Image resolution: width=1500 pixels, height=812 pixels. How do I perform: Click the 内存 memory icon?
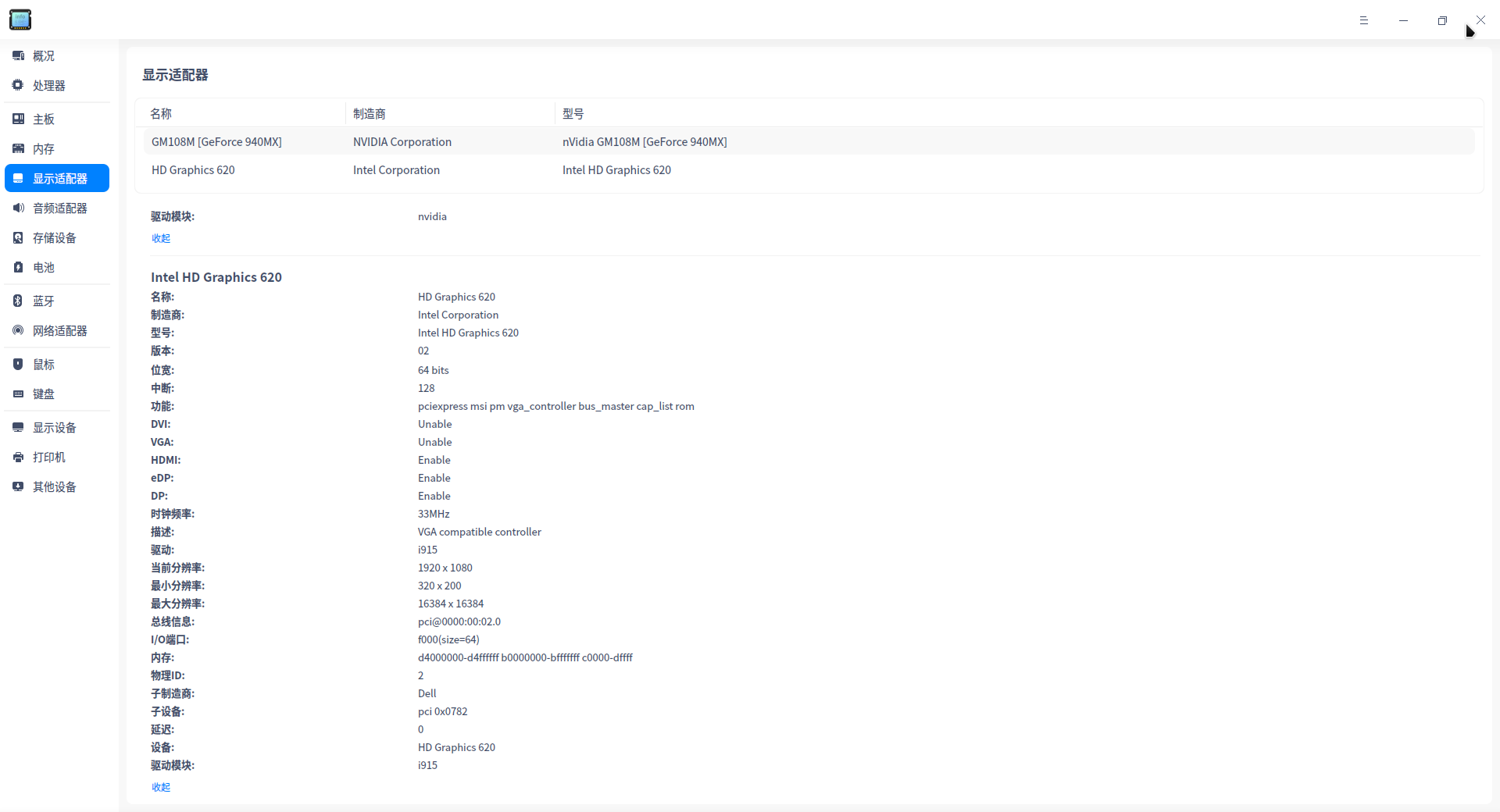click(x=18, y=148)
